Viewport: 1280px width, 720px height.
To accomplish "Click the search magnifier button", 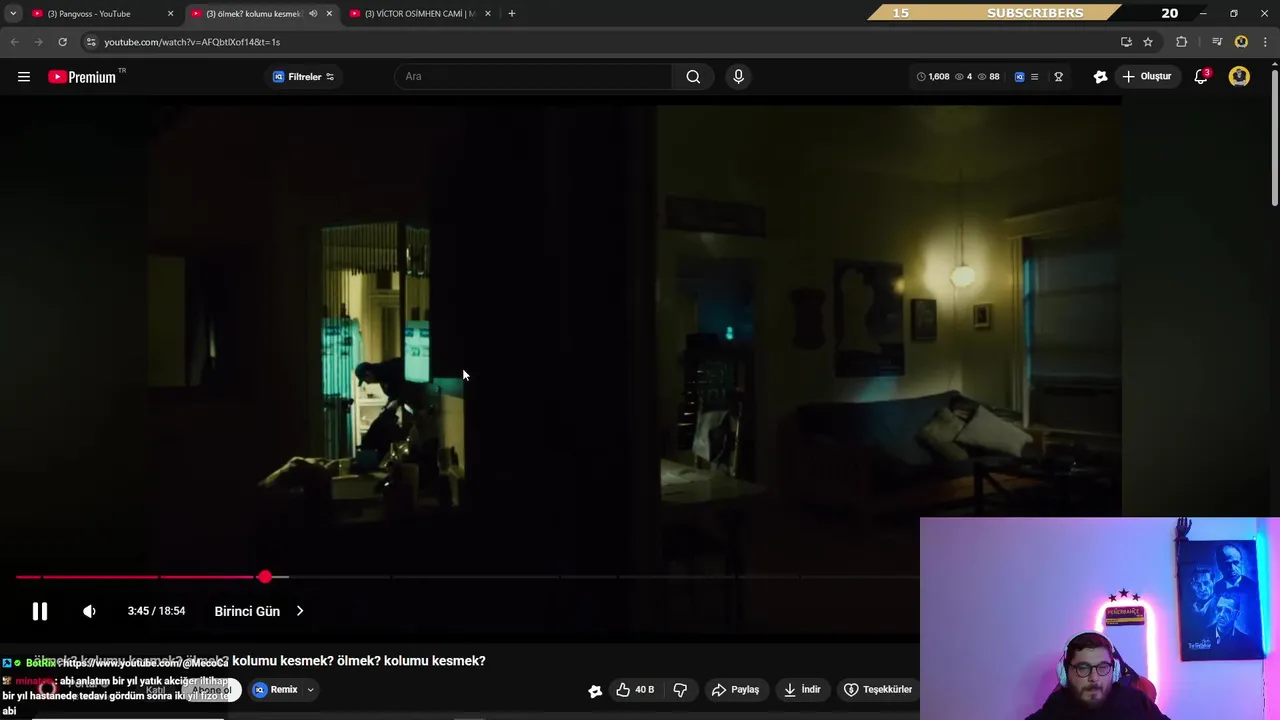I will coord(693,77).
